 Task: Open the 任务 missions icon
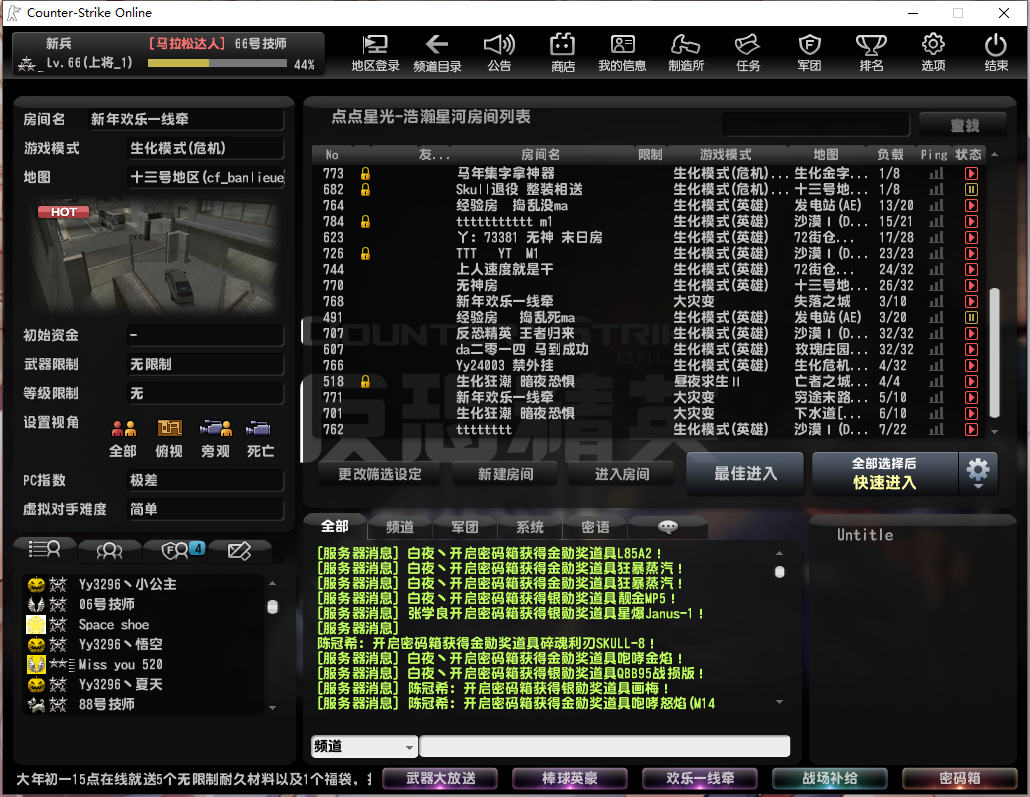(748, 53)
